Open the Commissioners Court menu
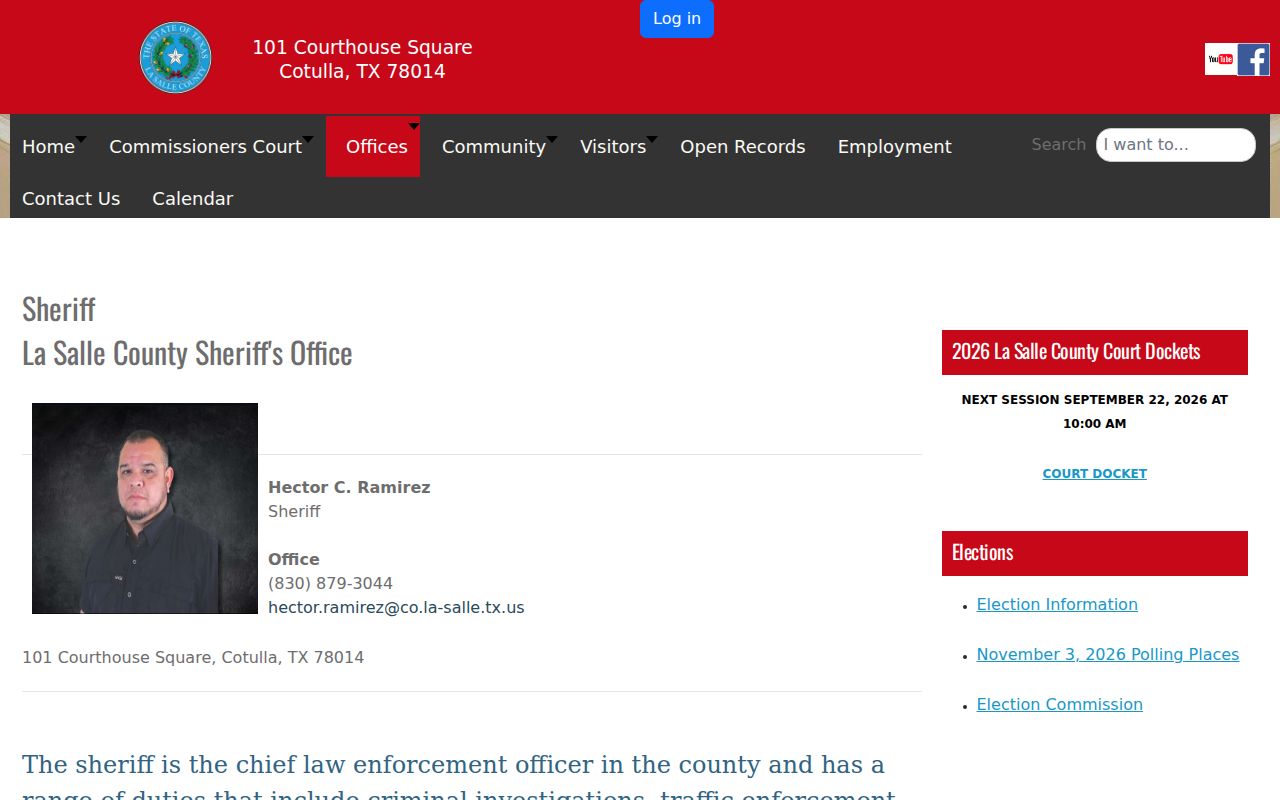The image size is (1280, 800). pos(205,147)
